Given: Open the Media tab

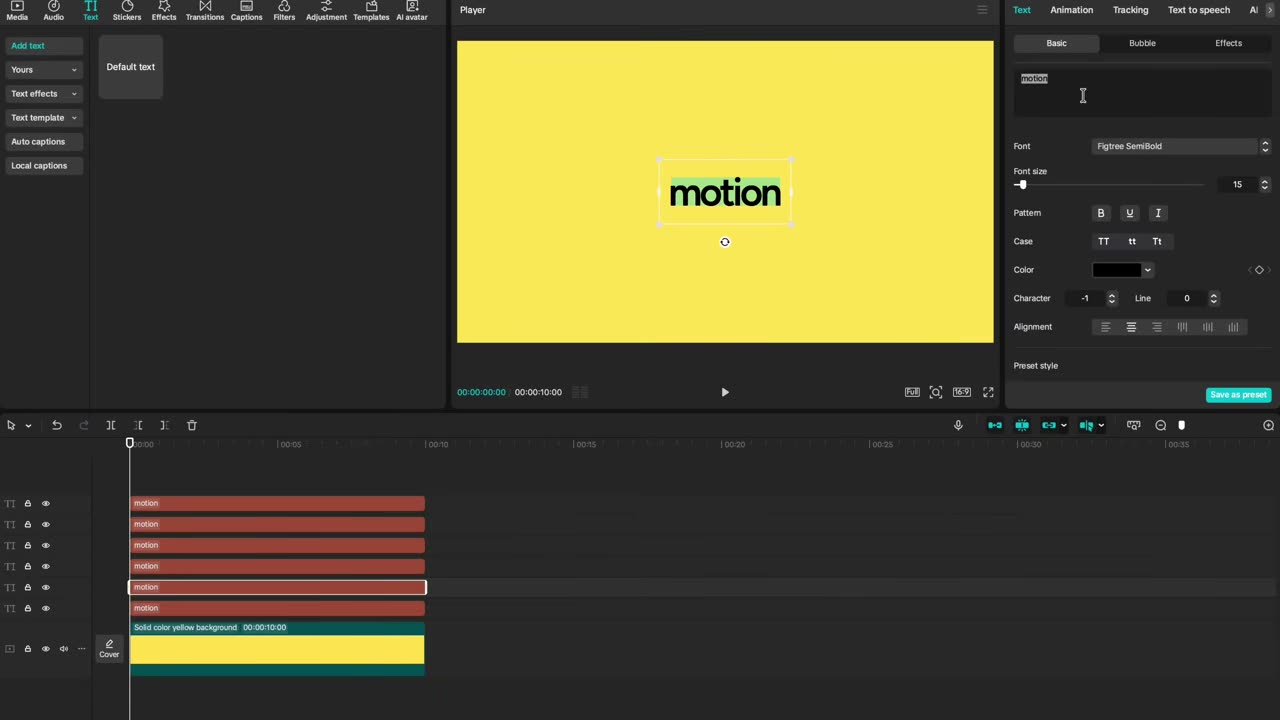Looking at the screenshot, I should coord(17,11).
